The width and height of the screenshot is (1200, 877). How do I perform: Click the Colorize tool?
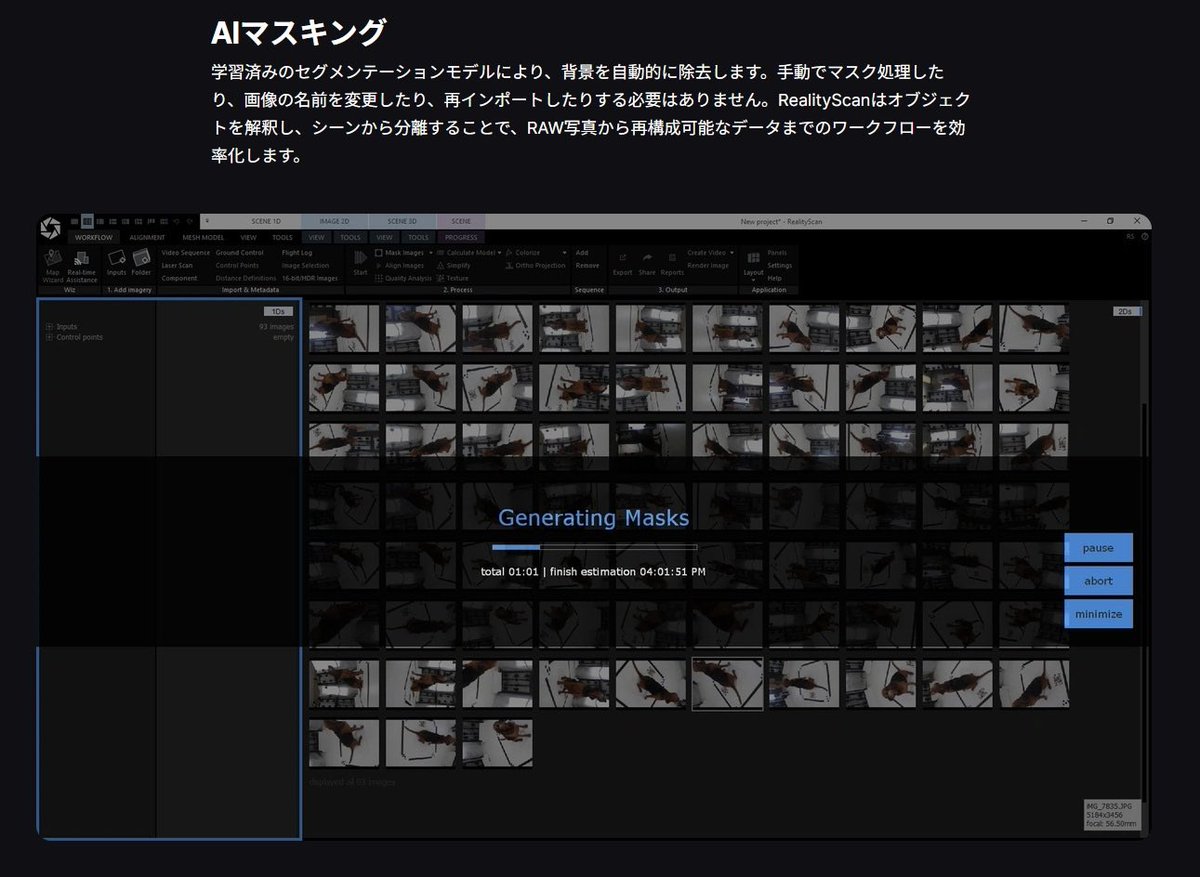click(522, 253)
